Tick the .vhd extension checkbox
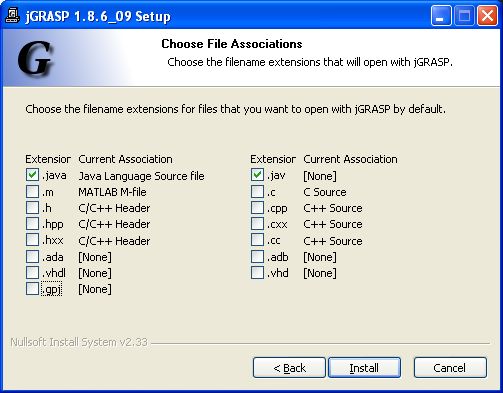 (x=257, y=272)
